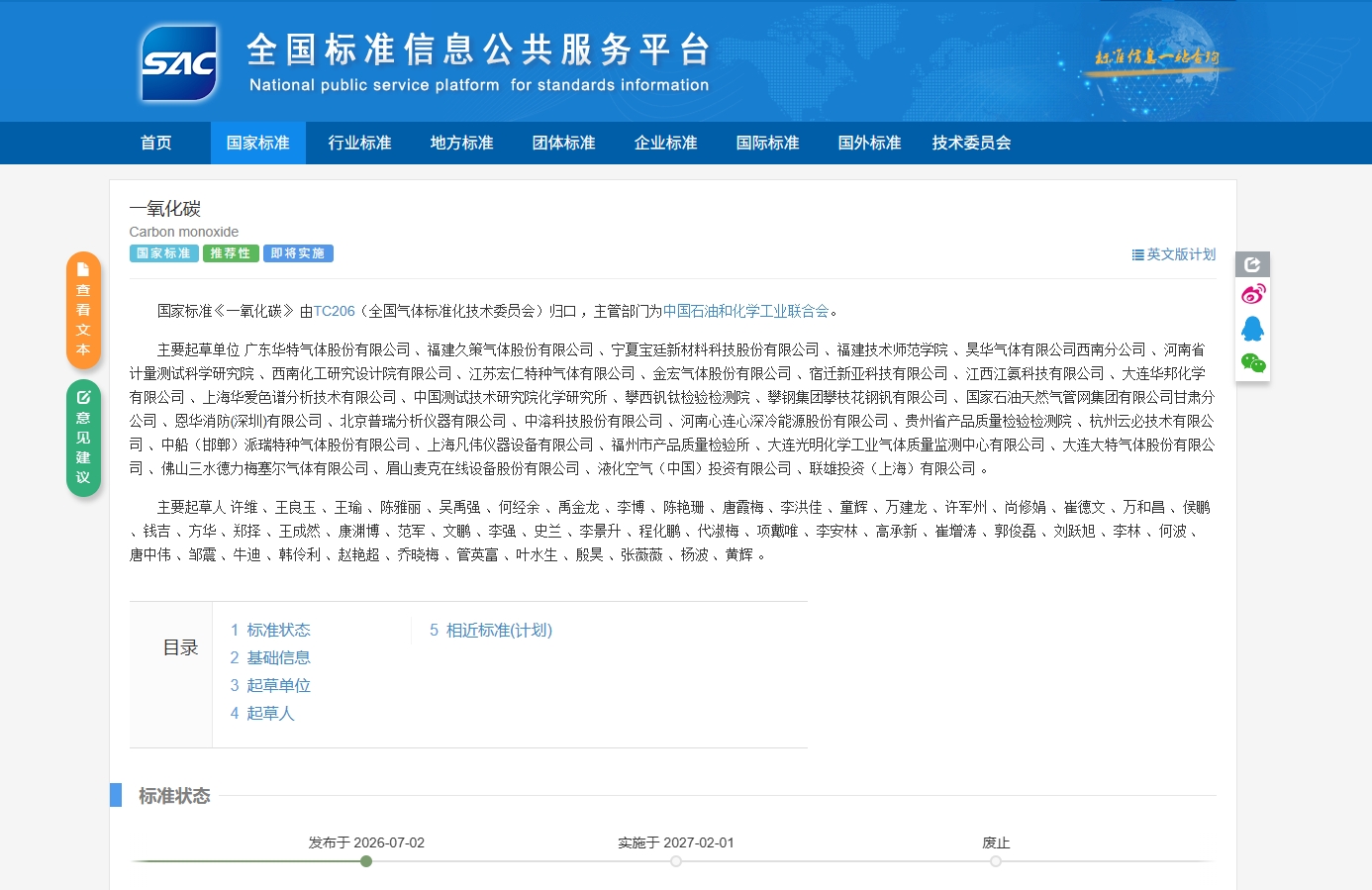Open the 国外标准 nav tab
The image size is (1372, 890).
point(870,143)
